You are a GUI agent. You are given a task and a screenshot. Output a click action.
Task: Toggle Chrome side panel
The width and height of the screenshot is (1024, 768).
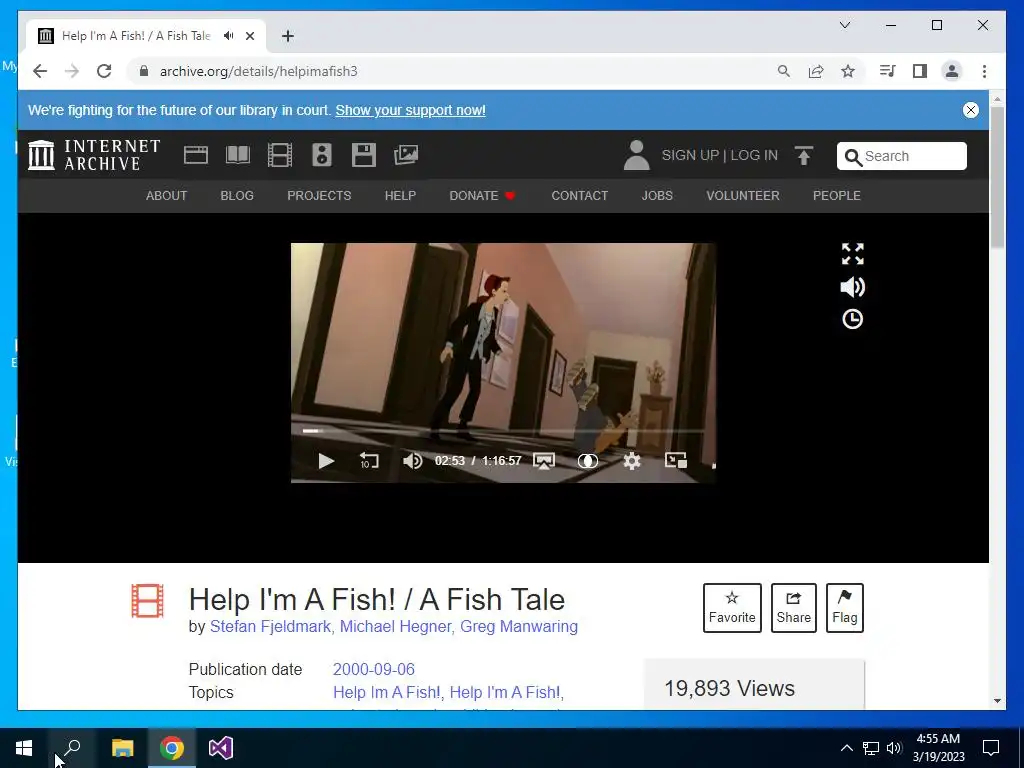point(920,71)
